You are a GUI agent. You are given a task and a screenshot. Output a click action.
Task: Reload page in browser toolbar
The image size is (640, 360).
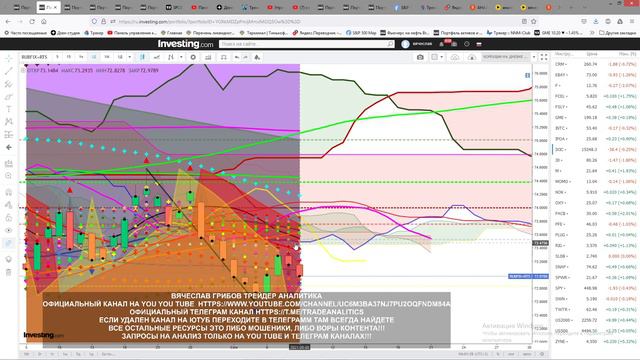click(x=32, y=21)
